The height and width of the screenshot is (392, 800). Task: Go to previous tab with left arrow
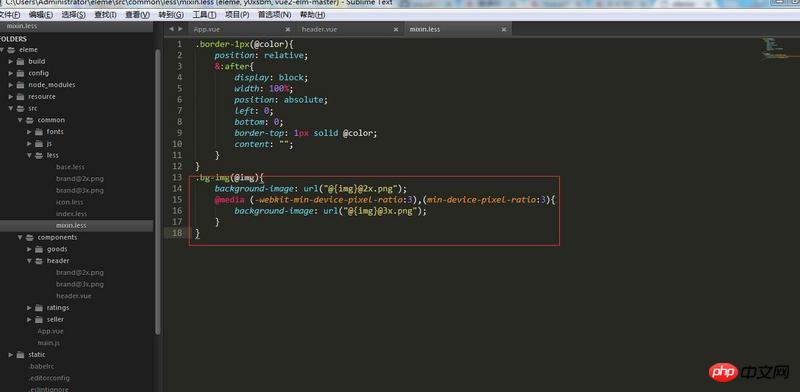171,29
